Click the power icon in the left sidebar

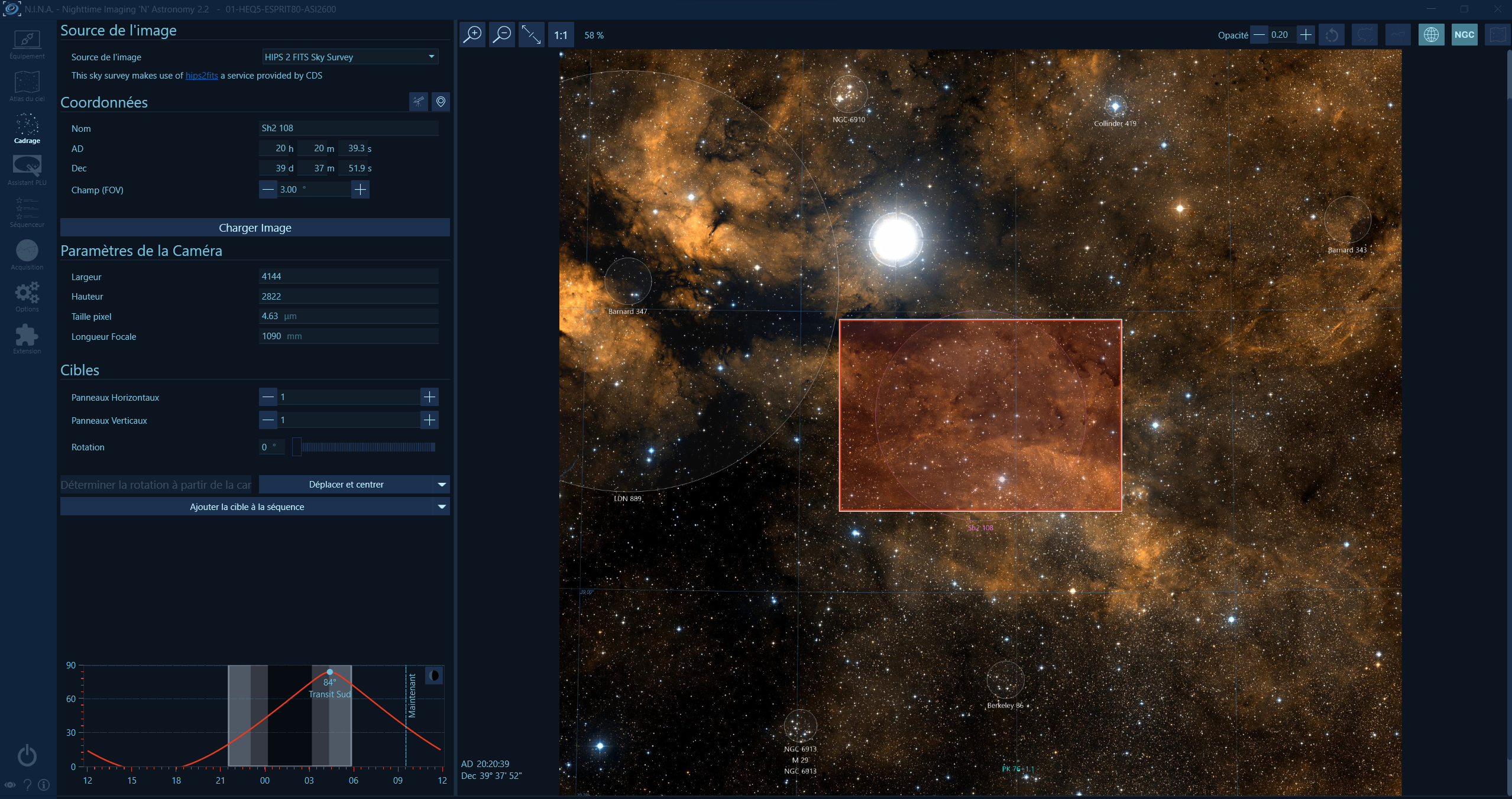click(27, 755)
